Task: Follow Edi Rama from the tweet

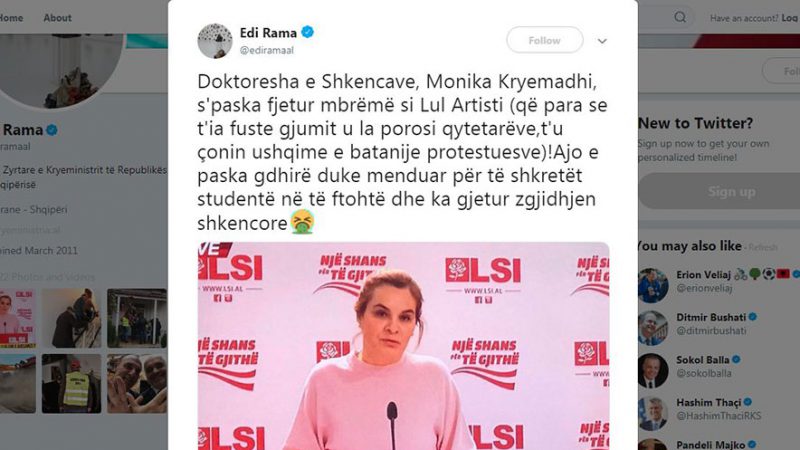Action: click(544, 40)
